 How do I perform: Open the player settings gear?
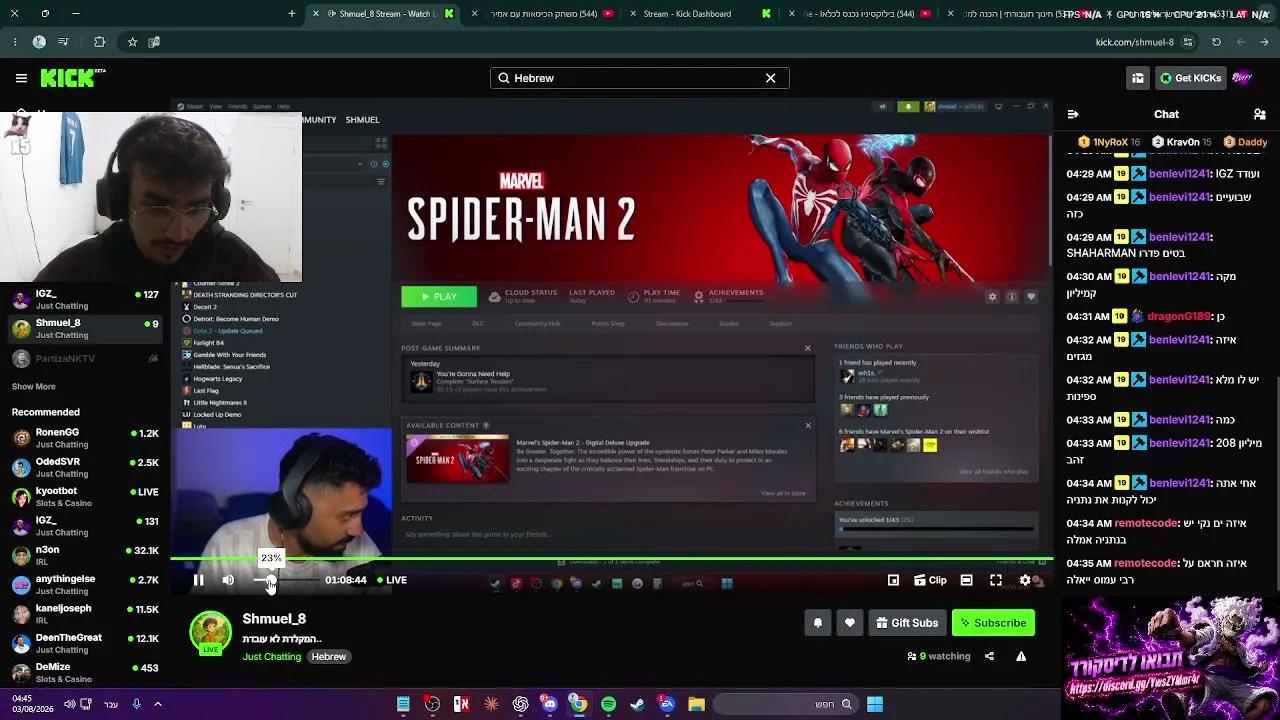[1025, 580]
